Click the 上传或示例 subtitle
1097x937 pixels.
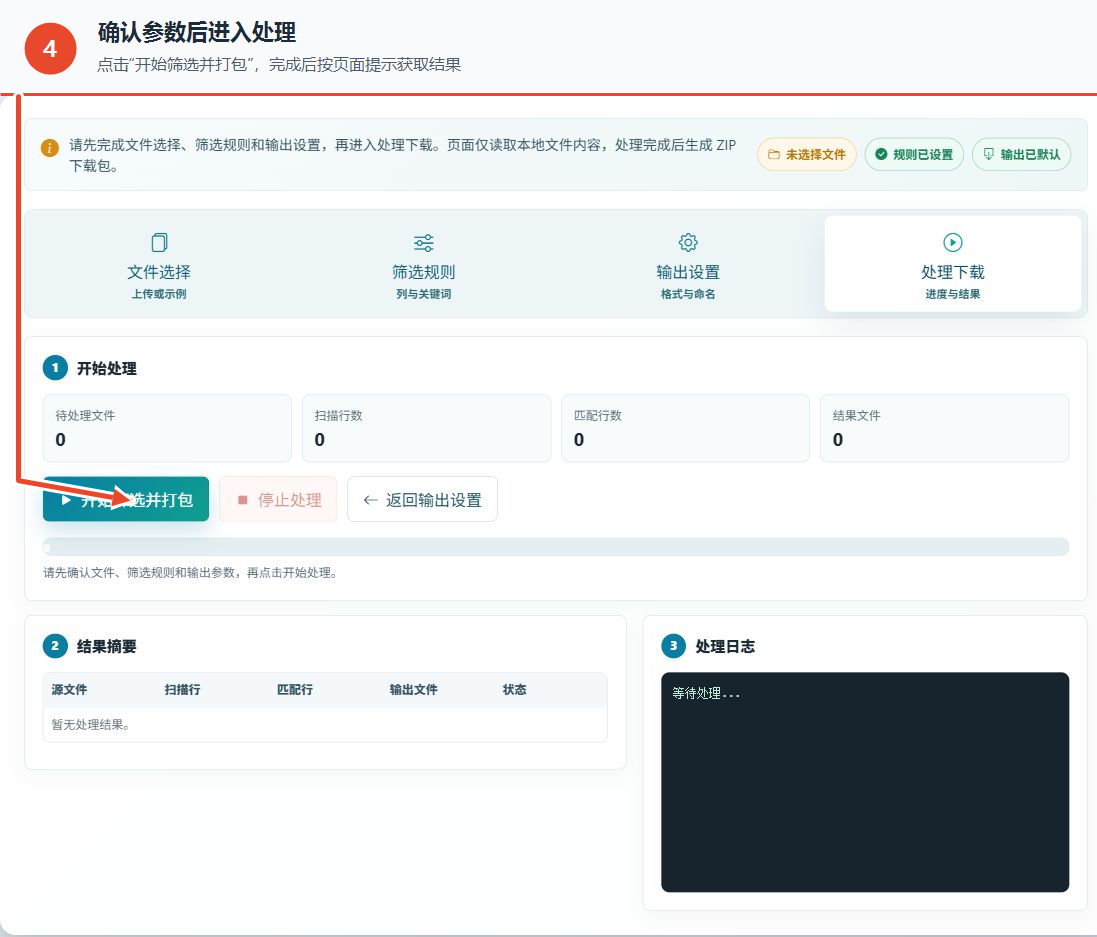coord(160,294)
